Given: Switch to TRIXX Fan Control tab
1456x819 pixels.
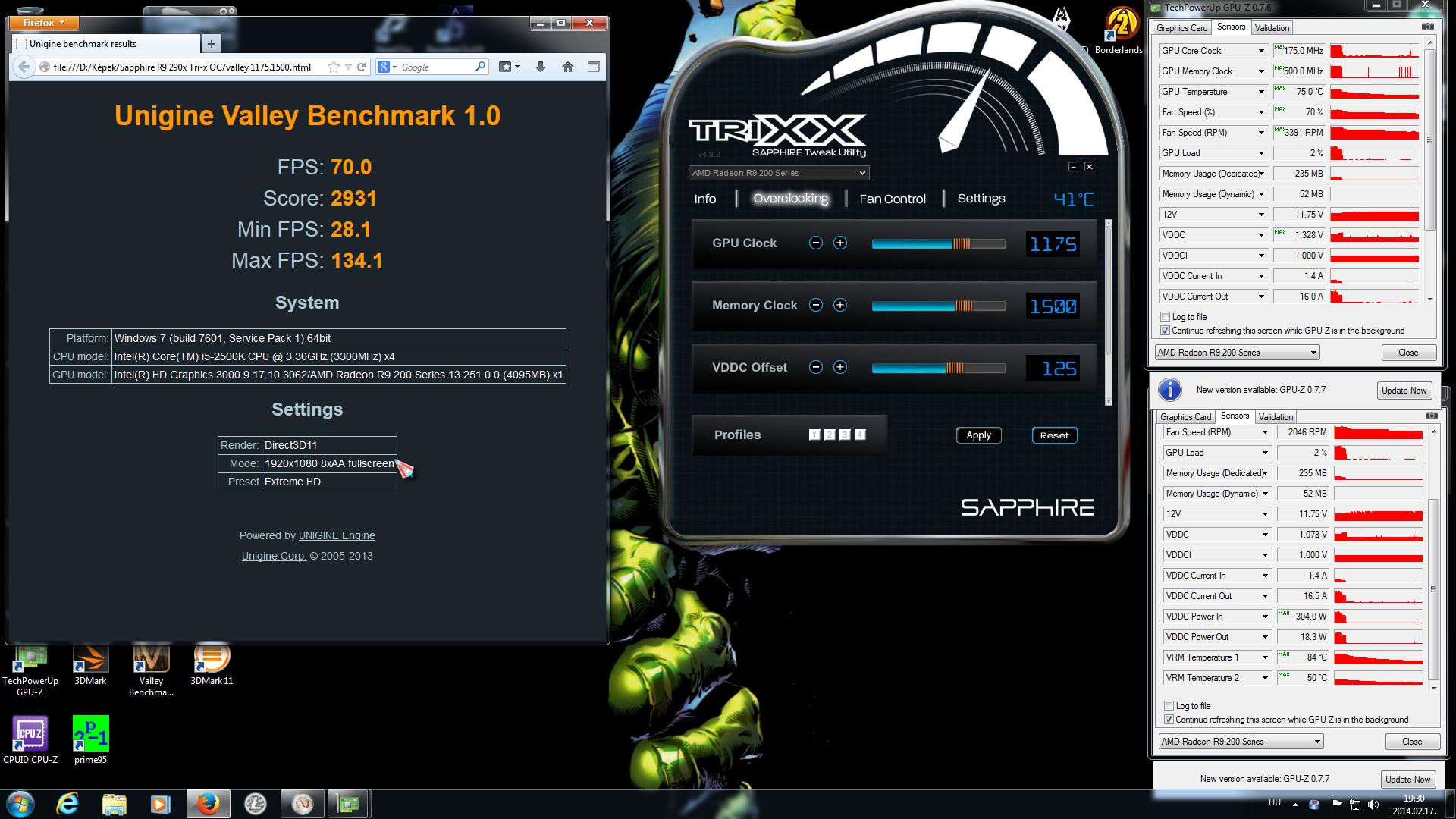Looking at the screenshot, I should point(893,199).
